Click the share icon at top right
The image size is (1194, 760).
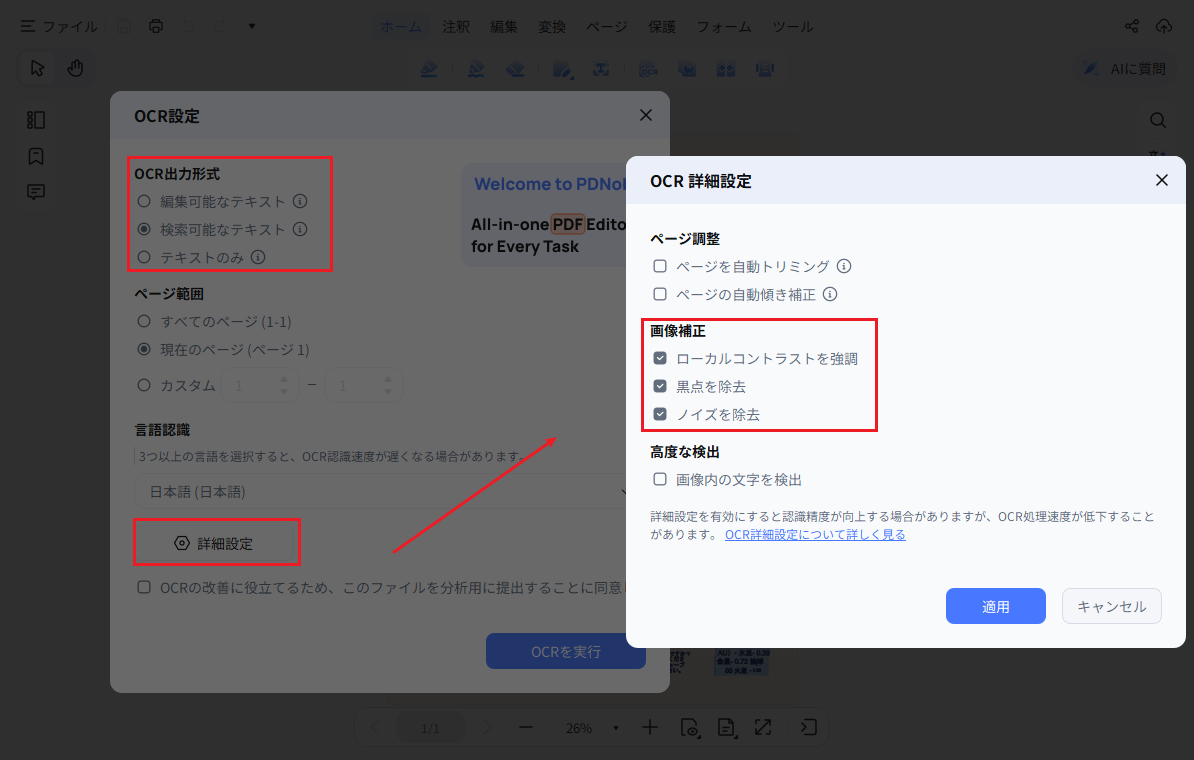coord(1132,26)
